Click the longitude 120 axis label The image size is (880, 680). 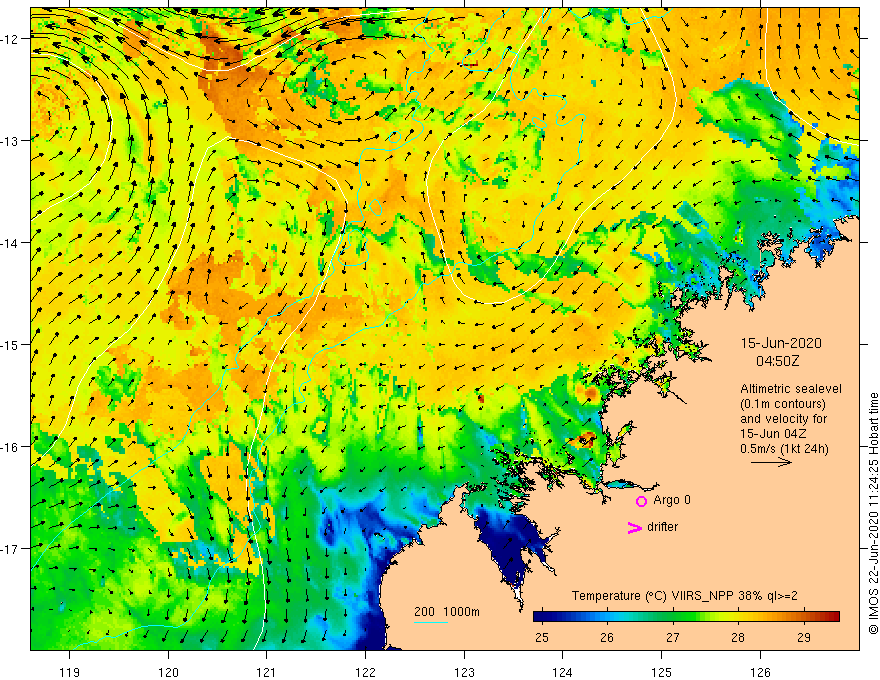point(168,672)
